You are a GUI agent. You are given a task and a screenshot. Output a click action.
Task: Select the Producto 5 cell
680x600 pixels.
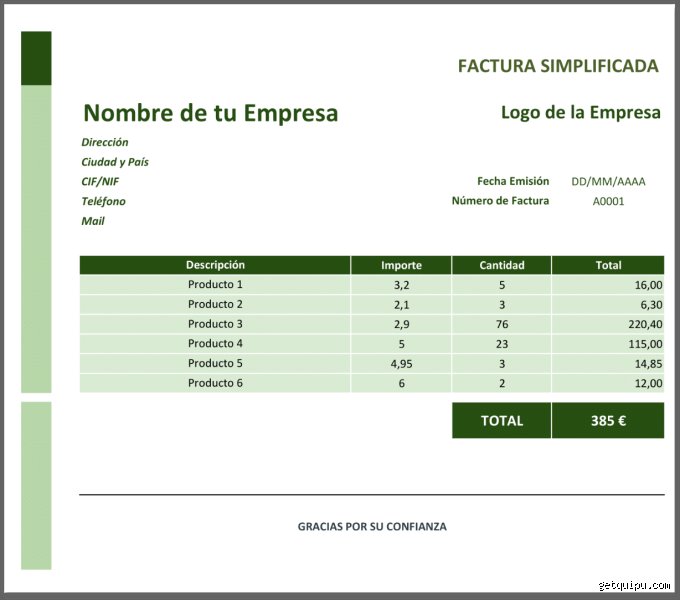215,363
